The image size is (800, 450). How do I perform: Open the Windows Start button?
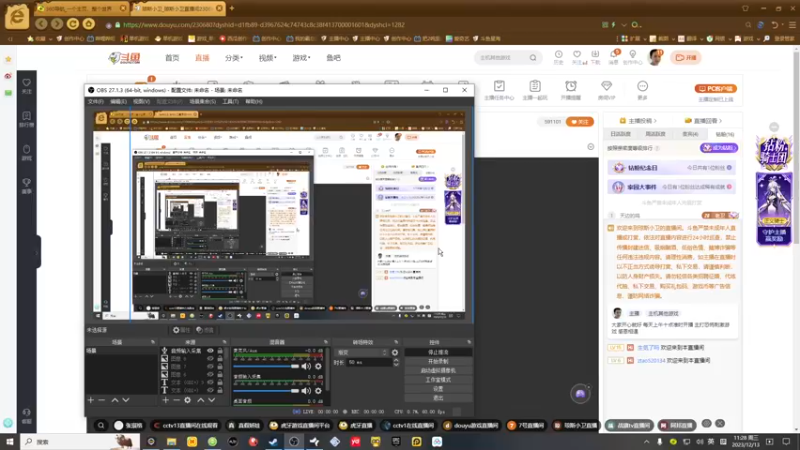tap(9, 441)
